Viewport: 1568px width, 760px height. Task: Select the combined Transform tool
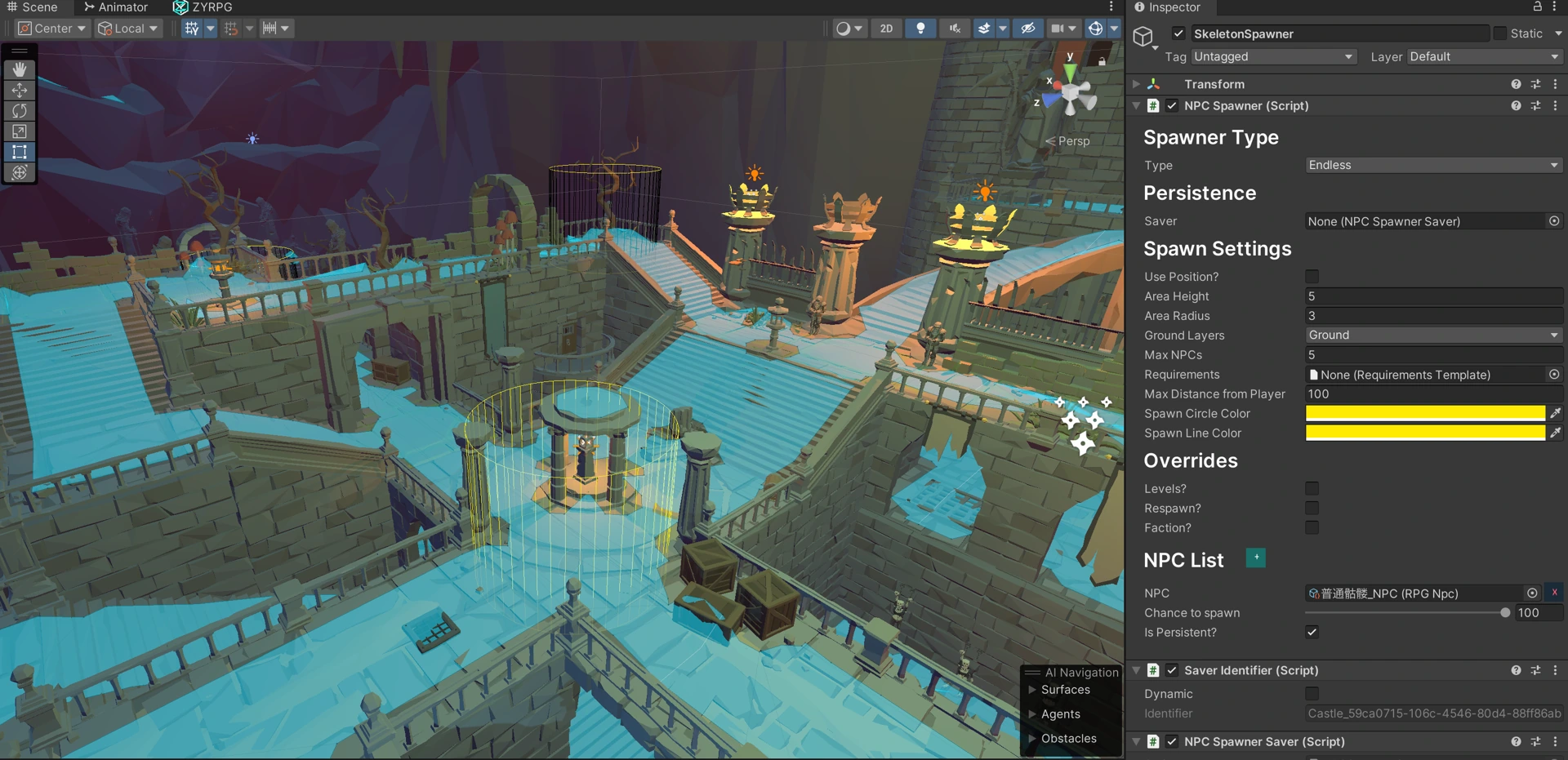(x=20, y=172)
